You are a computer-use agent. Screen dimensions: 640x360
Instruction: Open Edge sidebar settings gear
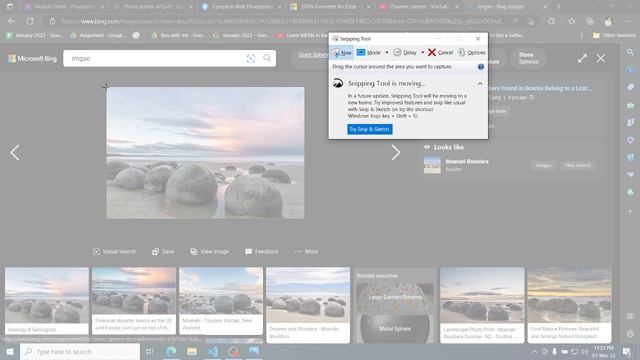click(630, 333)
